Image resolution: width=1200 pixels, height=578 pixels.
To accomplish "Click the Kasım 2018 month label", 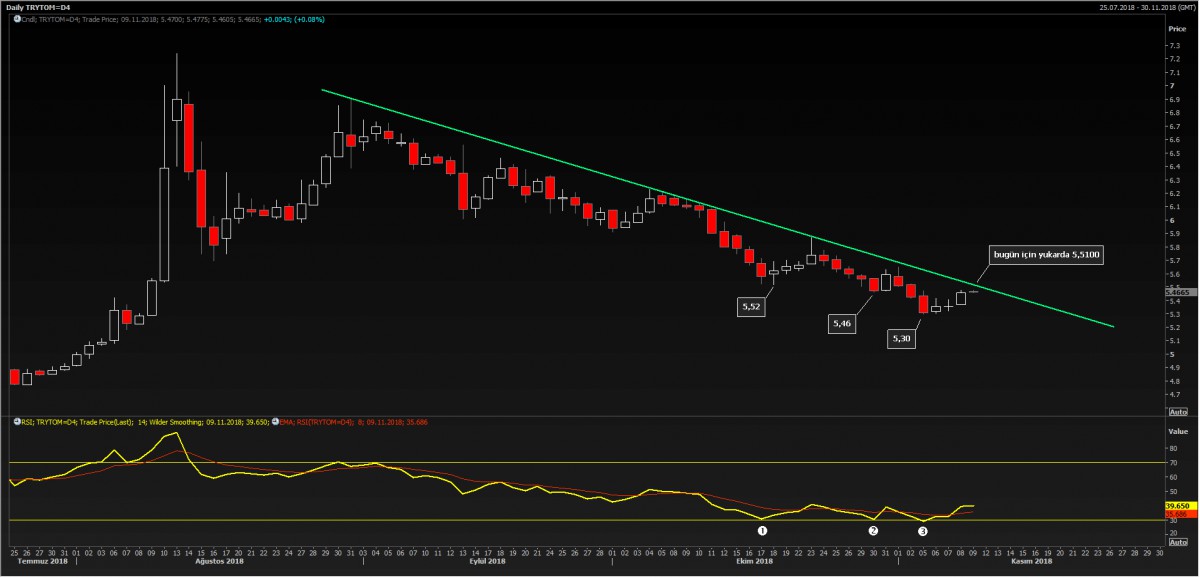I will (x=1030, y=561).
